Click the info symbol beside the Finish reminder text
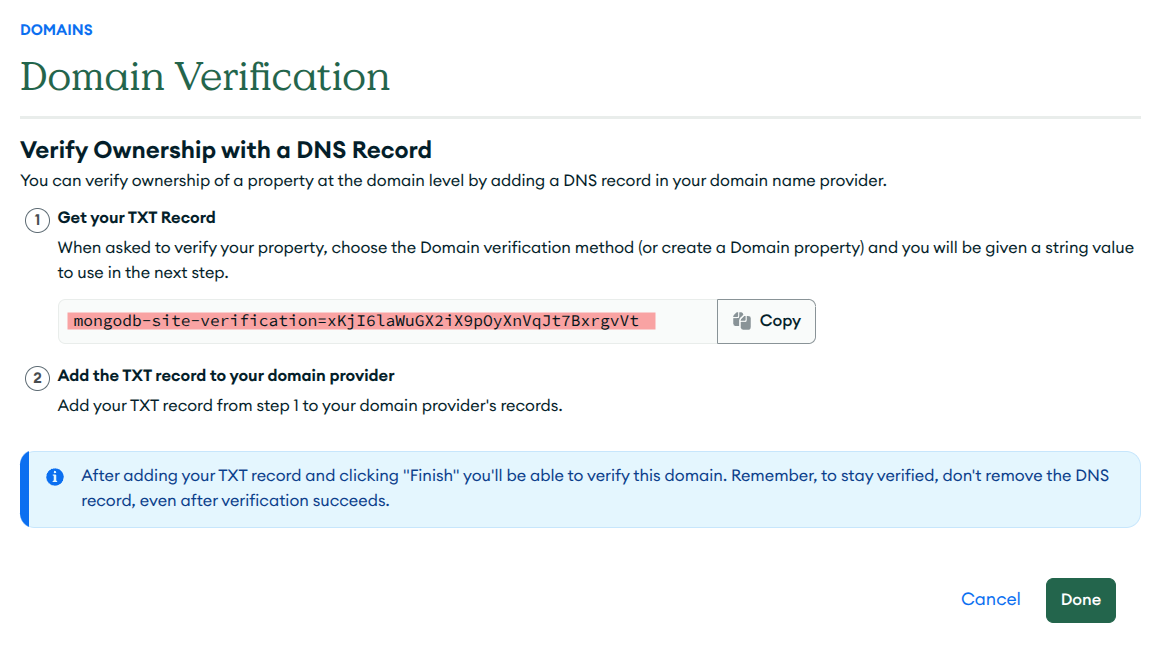Image resolution: width=1151 pixels, height=645 pixels. (x=56, y=476)
